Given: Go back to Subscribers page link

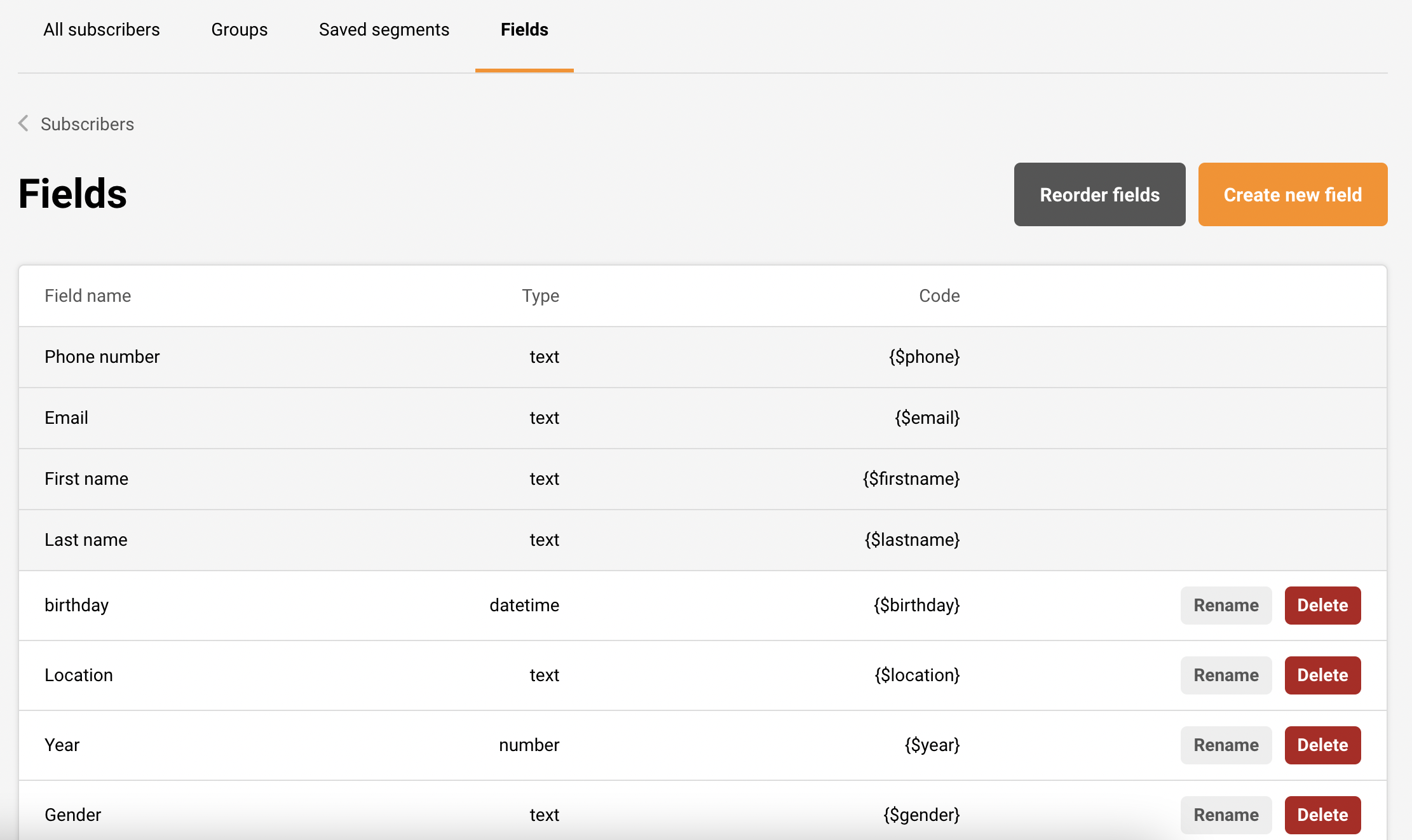Looking at the screenshot, I should (87, 124).
